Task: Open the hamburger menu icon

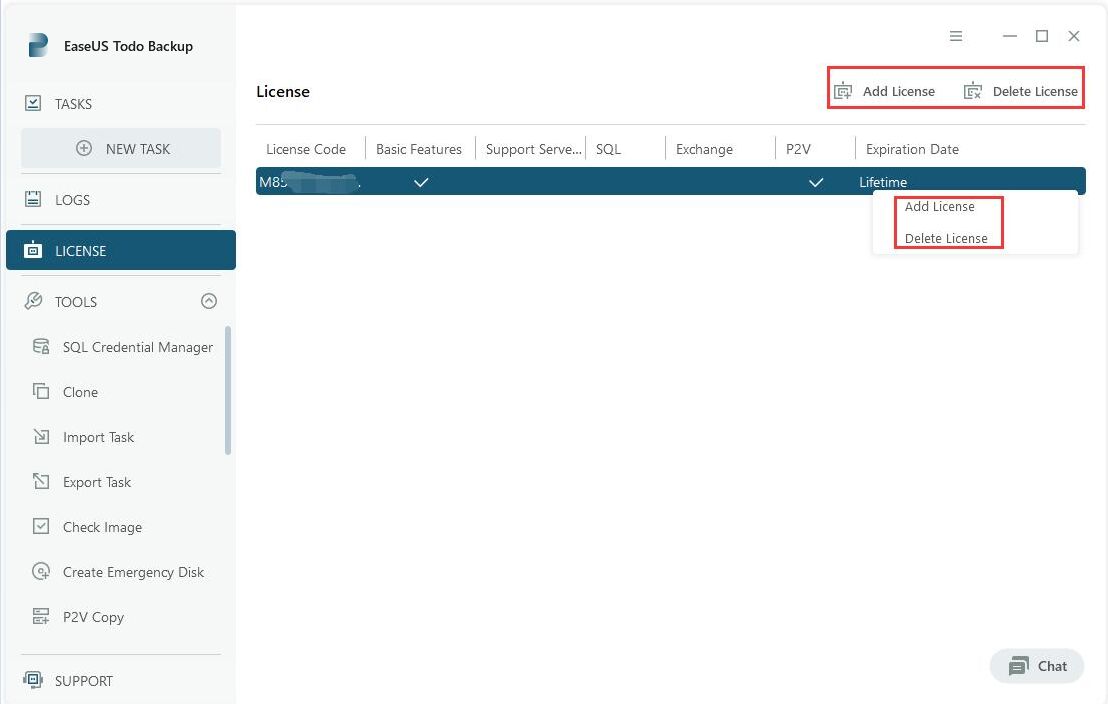Action: click(x=956, y=36)
